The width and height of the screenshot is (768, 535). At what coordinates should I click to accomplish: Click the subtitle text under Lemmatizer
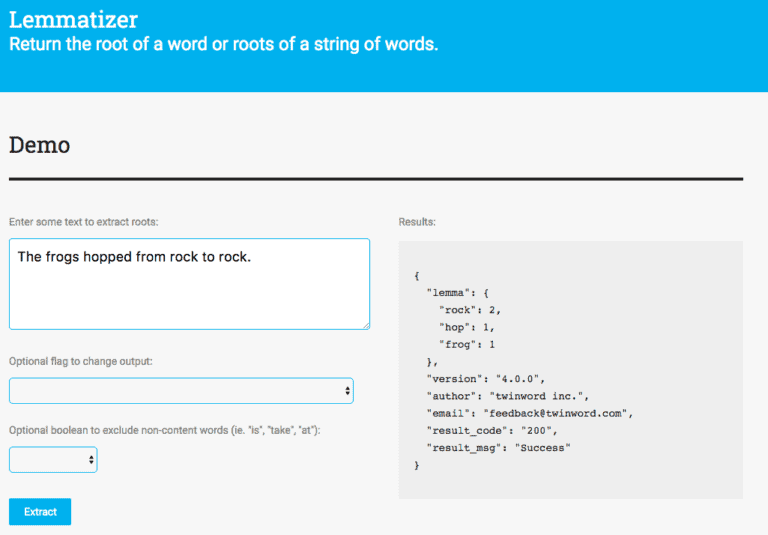point(223,44)
